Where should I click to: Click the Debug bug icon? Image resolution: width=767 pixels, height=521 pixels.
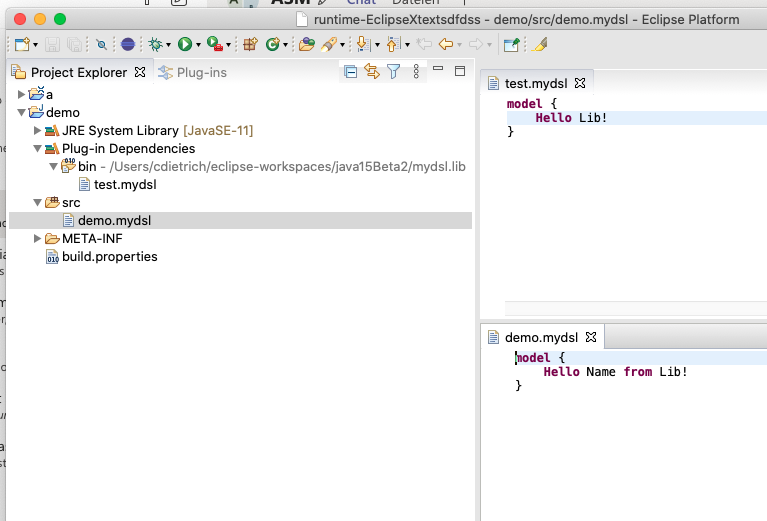click(156, 45)
